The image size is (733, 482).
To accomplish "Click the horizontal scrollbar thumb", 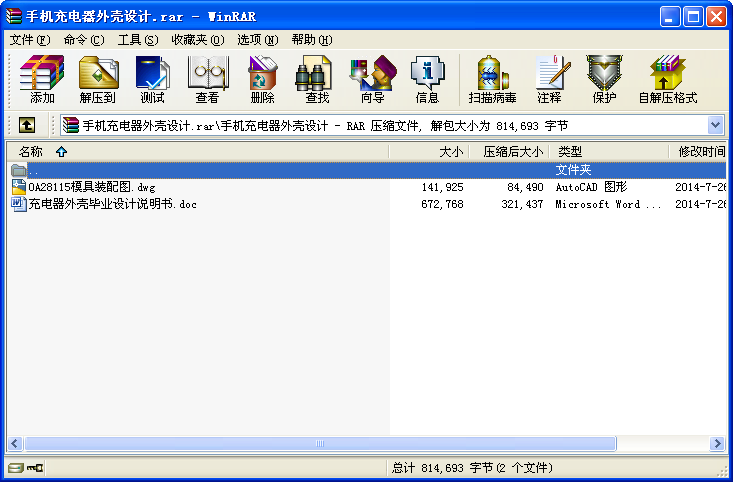I will point(320,443).
